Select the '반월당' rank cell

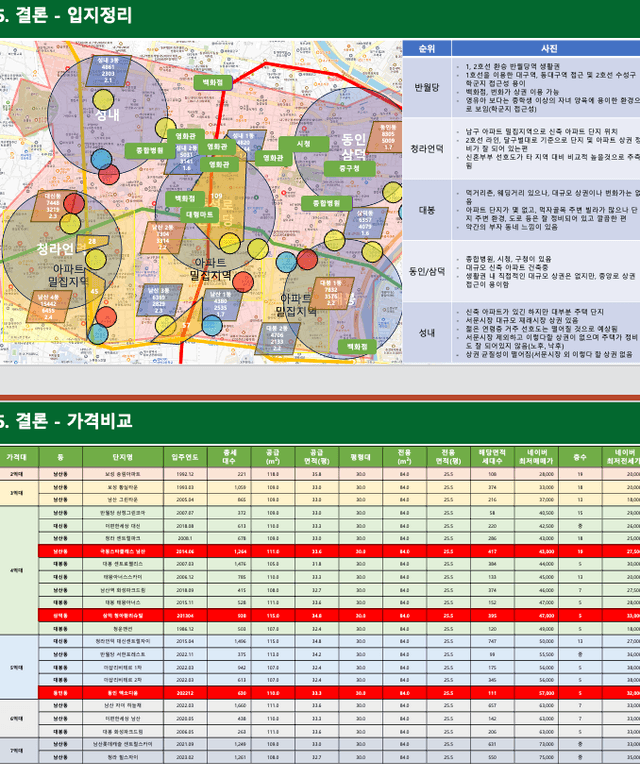[427, 87]
